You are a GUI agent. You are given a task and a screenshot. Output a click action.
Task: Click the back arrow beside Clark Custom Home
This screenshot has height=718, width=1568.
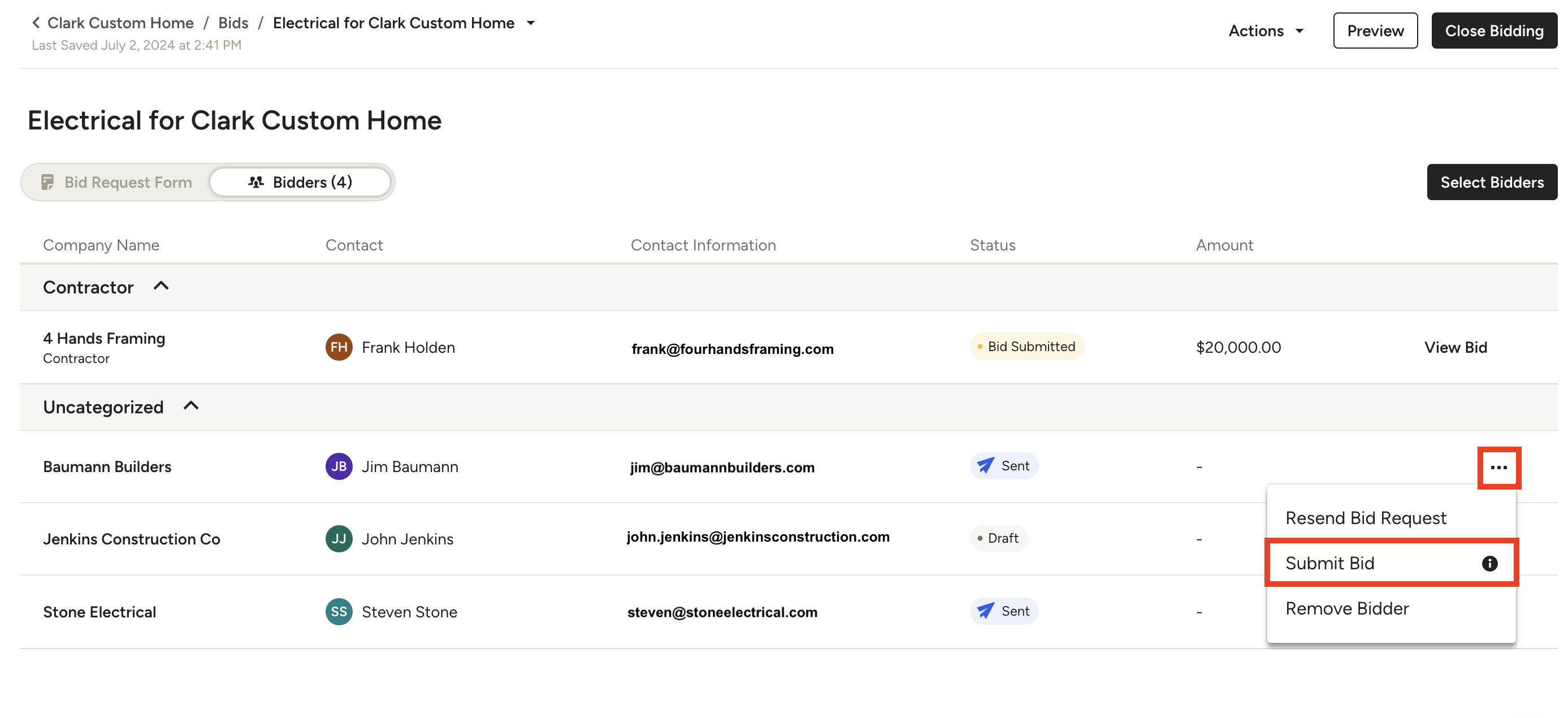point(36,23)
